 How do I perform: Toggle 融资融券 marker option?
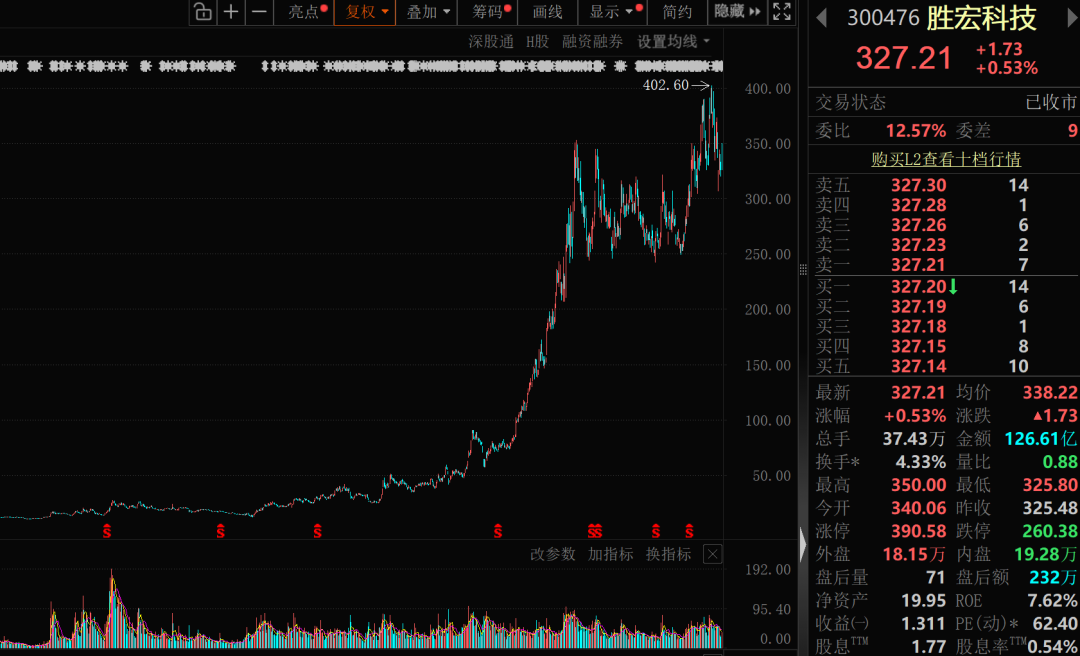(592, 42)
